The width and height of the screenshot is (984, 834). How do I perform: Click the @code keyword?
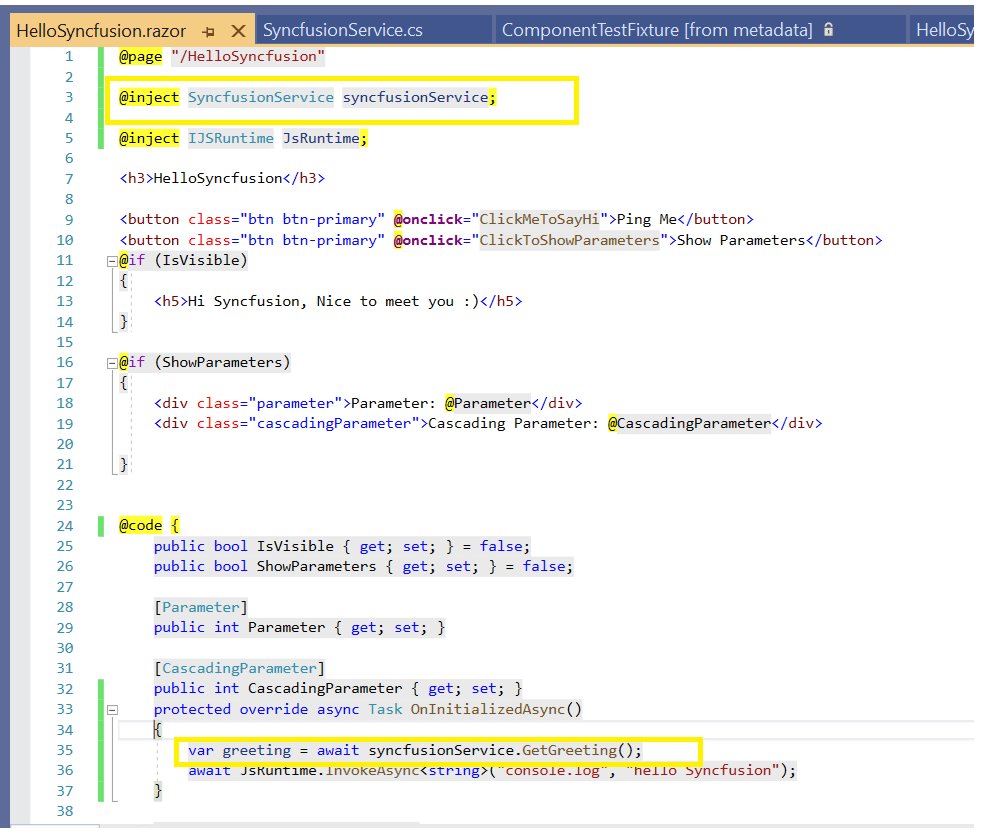(x=141, y=525)
